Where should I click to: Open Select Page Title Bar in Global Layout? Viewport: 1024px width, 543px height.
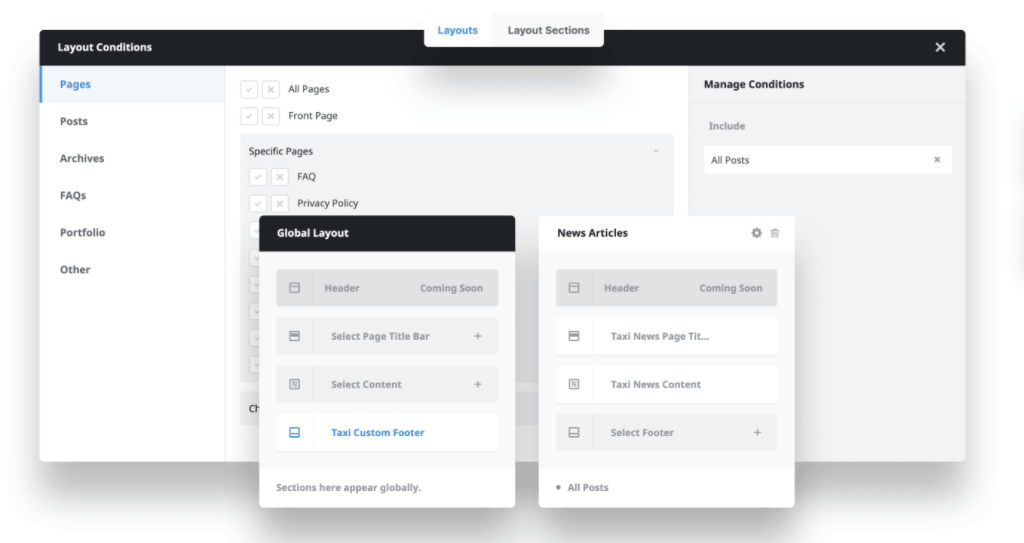click(387, 337)
